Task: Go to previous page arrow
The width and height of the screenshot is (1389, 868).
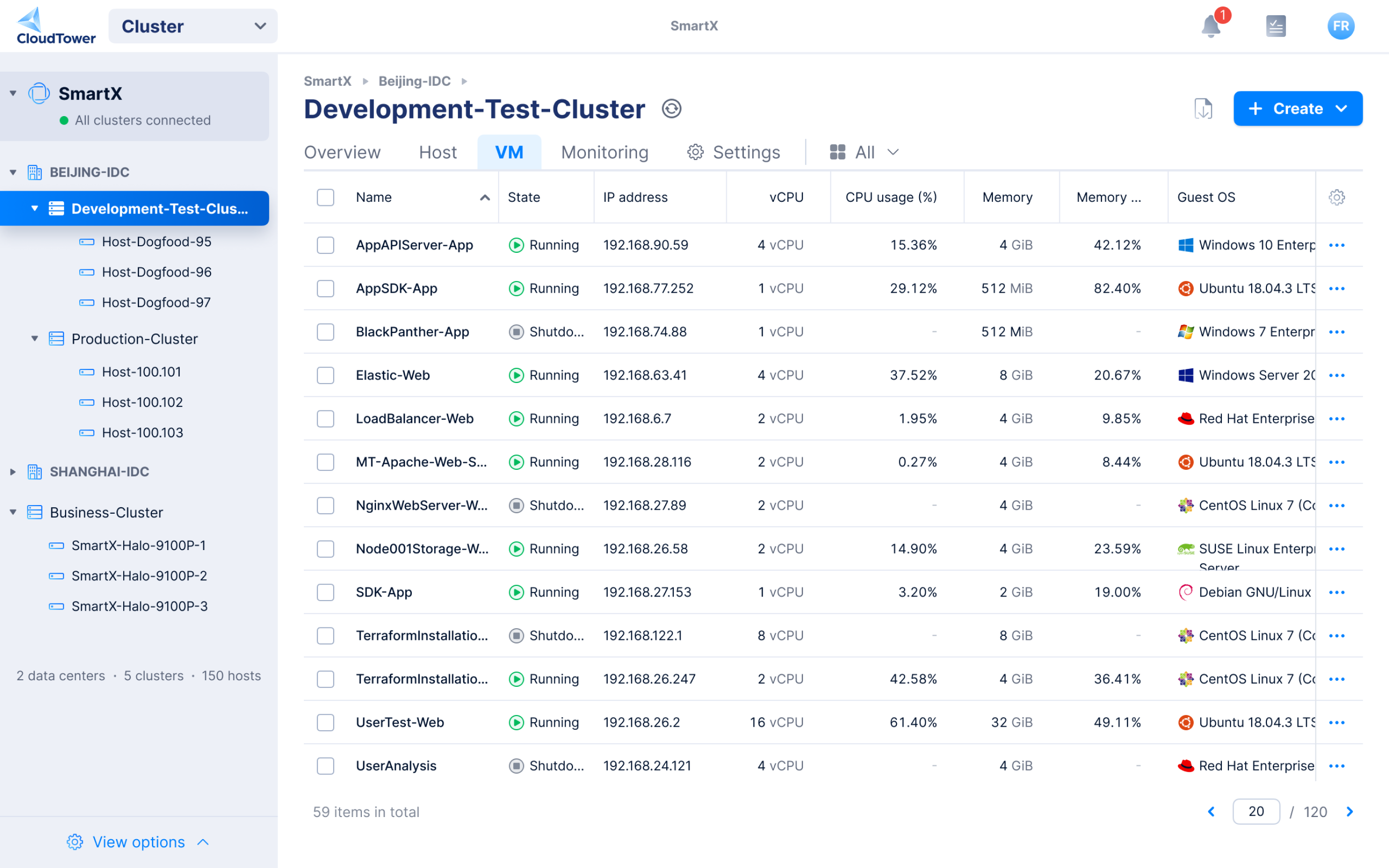Action: click(1211, 811)
